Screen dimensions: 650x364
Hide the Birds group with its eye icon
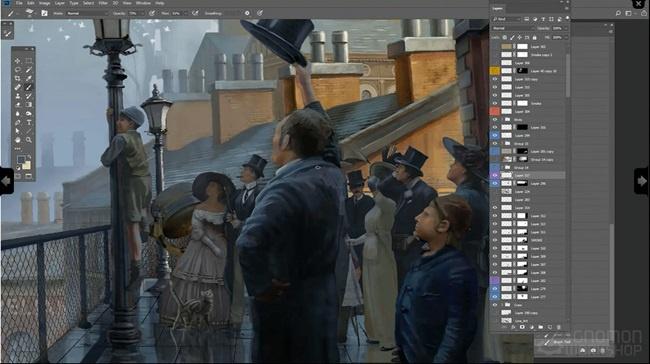pos(495,119)
